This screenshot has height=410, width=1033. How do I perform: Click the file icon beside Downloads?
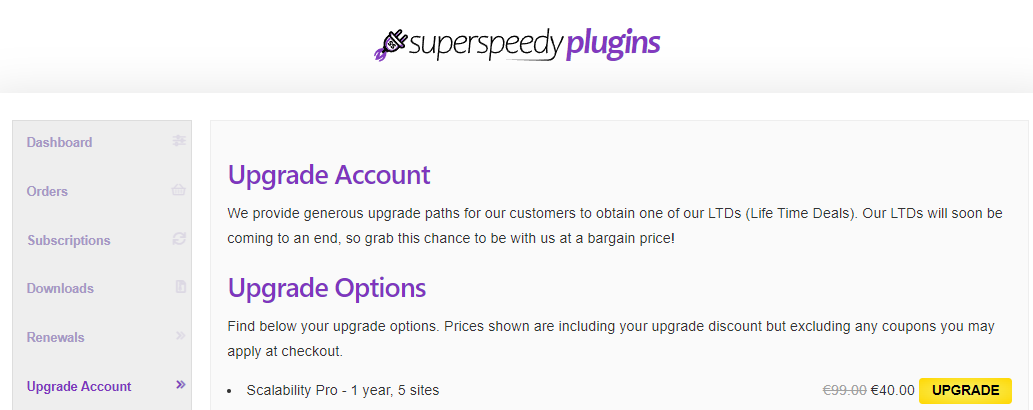pos(181,287)
